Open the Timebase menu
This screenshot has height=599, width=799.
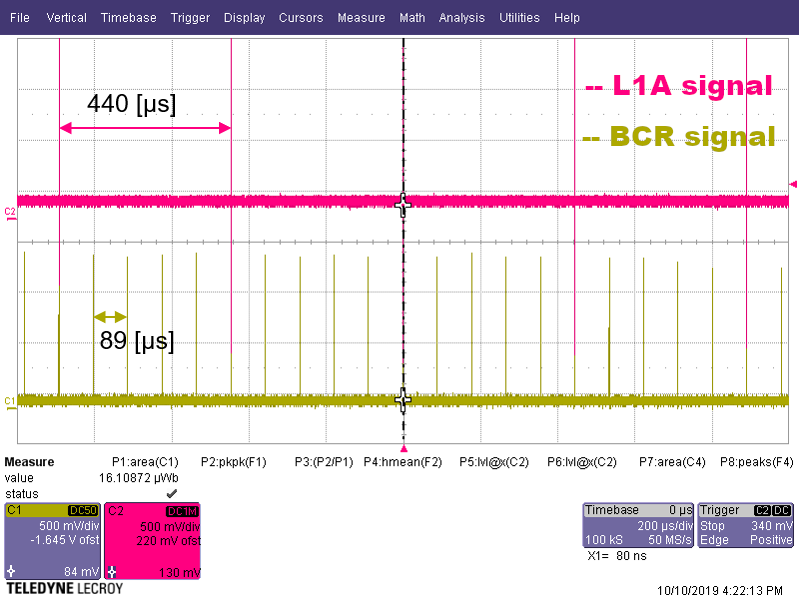128,18
